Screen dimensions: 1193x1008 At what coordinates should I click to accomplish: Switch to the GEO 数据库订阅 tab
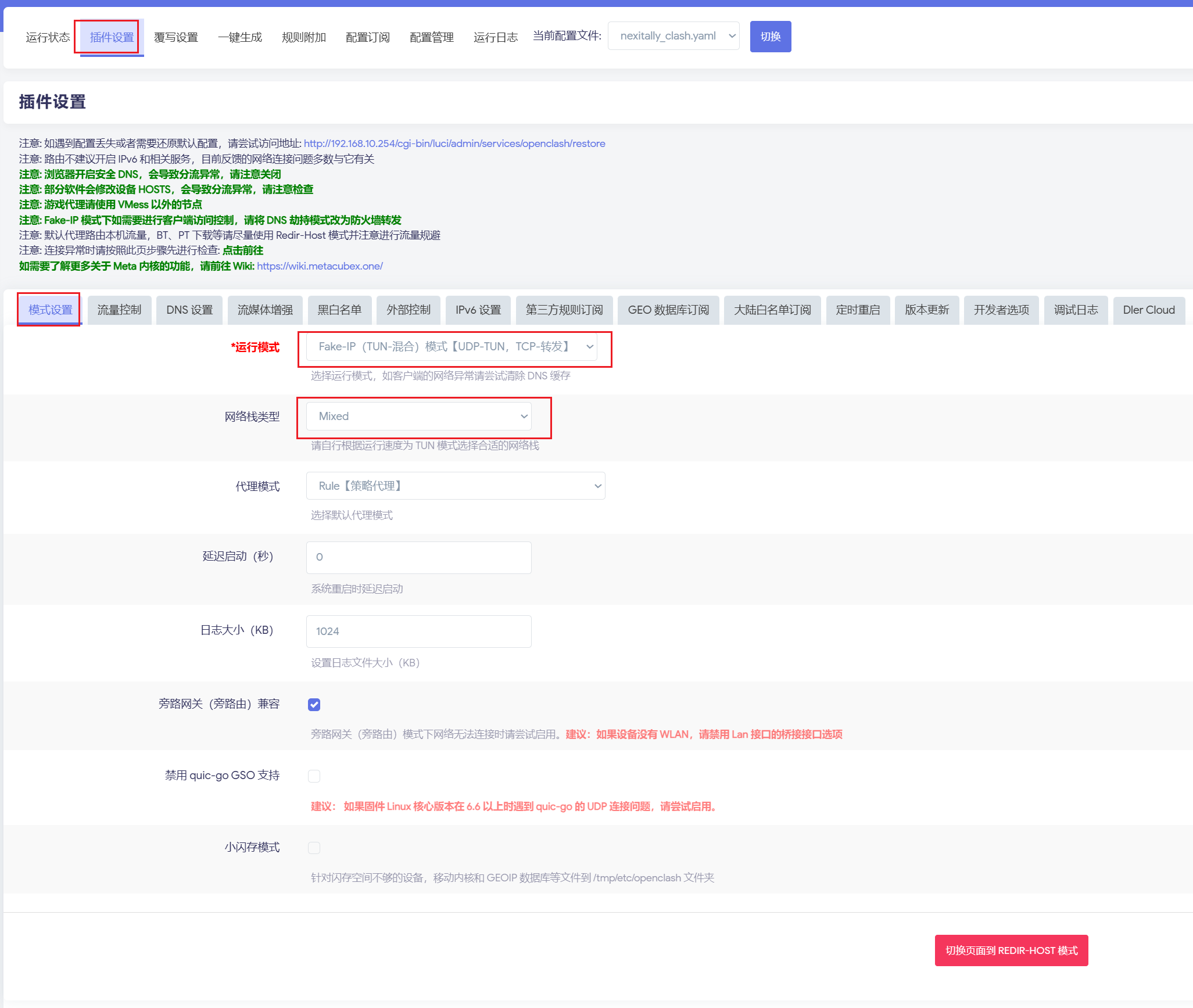point(668,310)
